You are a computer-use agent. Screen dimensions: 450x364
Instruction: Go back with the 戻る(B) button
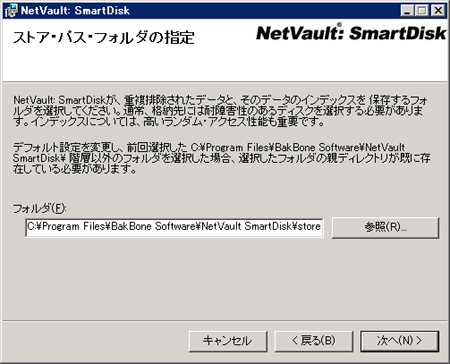[x=314, y=341]
